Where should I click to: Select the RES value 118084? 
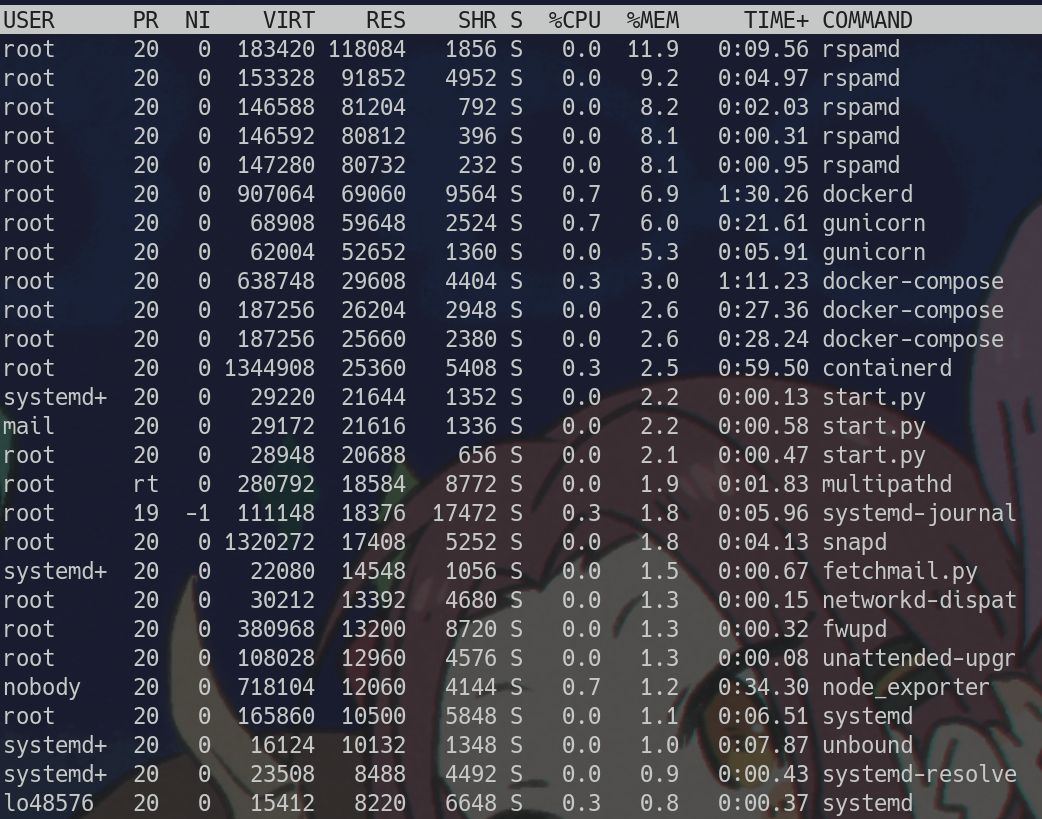click(367, 49)
